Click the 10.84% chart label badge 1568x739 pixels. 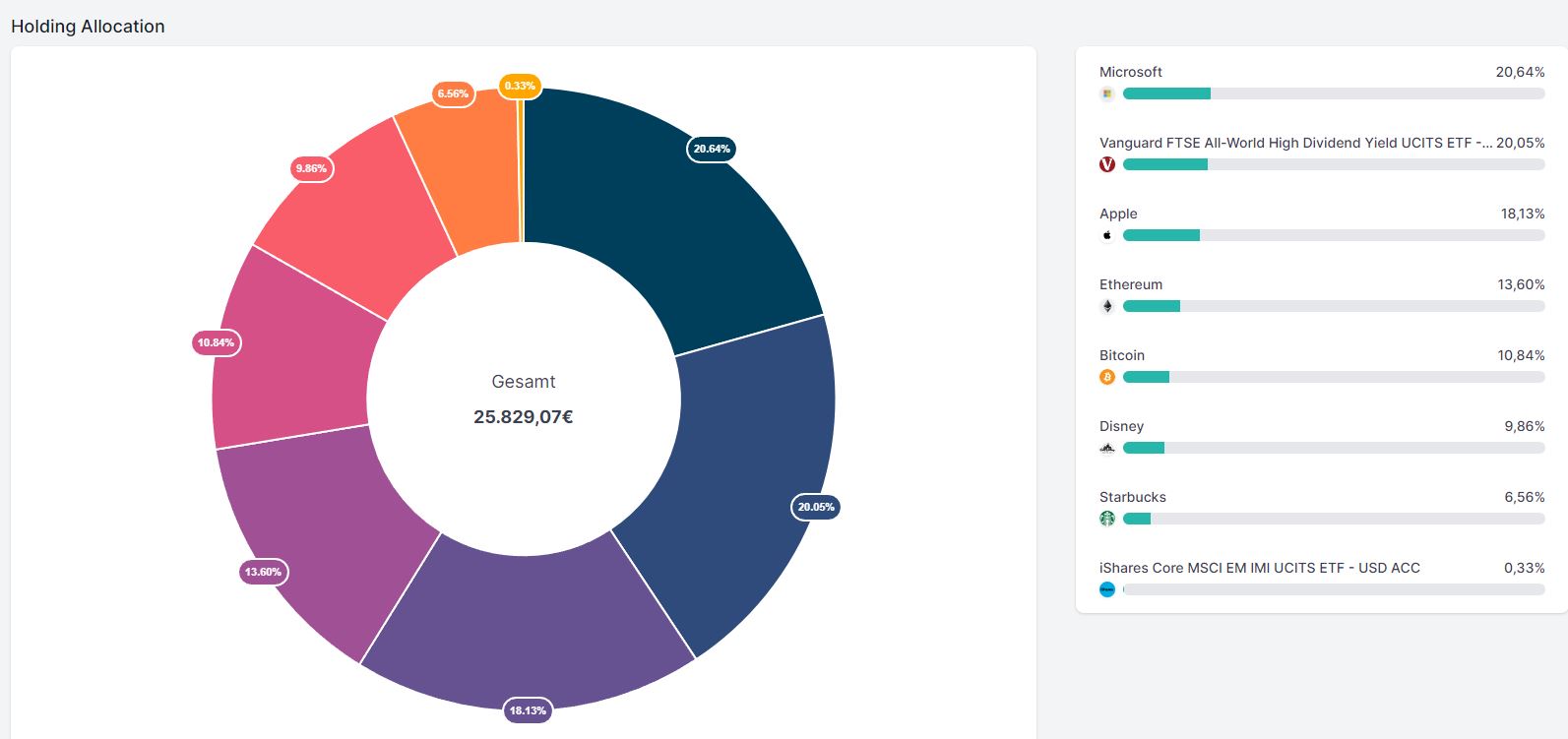(x=217, y=342)
